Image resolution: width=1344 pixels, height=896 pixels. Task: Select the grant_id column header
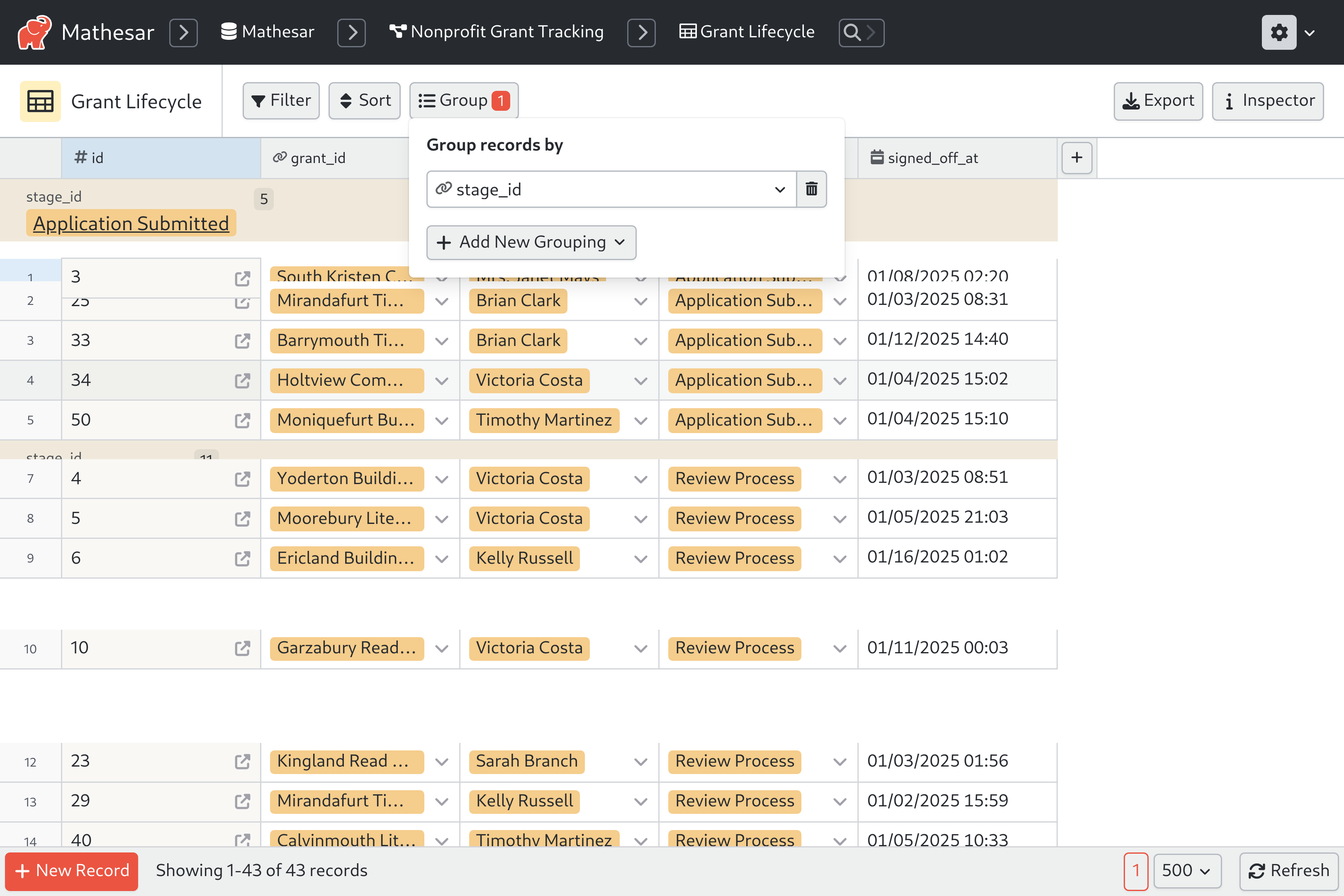335,158
